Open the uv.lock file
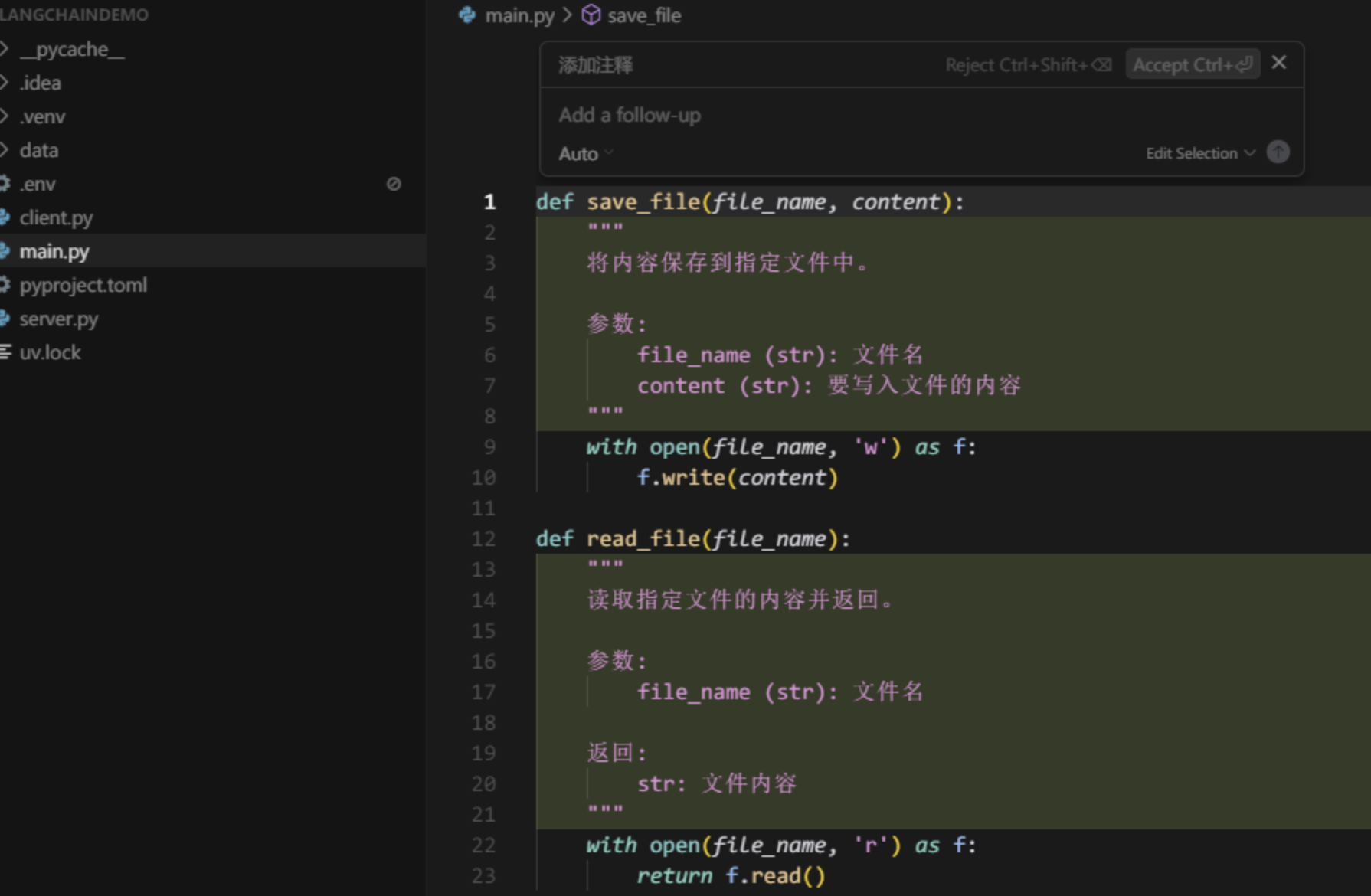This screenshot has width=1371, height=896. (50, 353)
